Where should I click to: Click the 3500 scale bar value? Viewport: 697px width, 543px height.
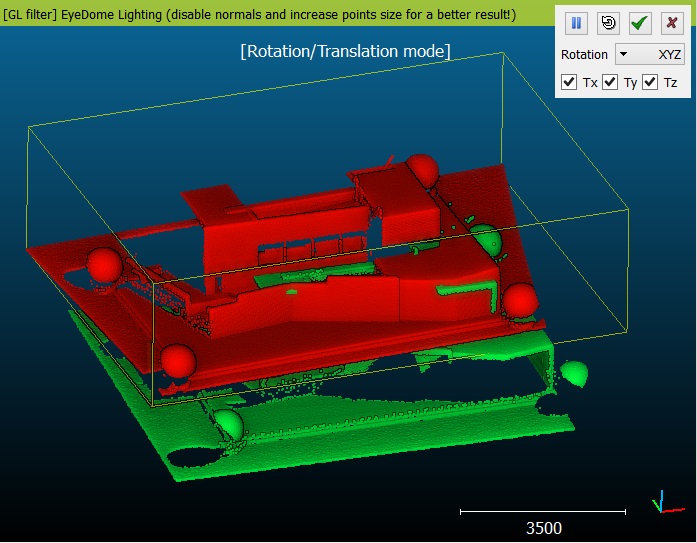[544, 528]
